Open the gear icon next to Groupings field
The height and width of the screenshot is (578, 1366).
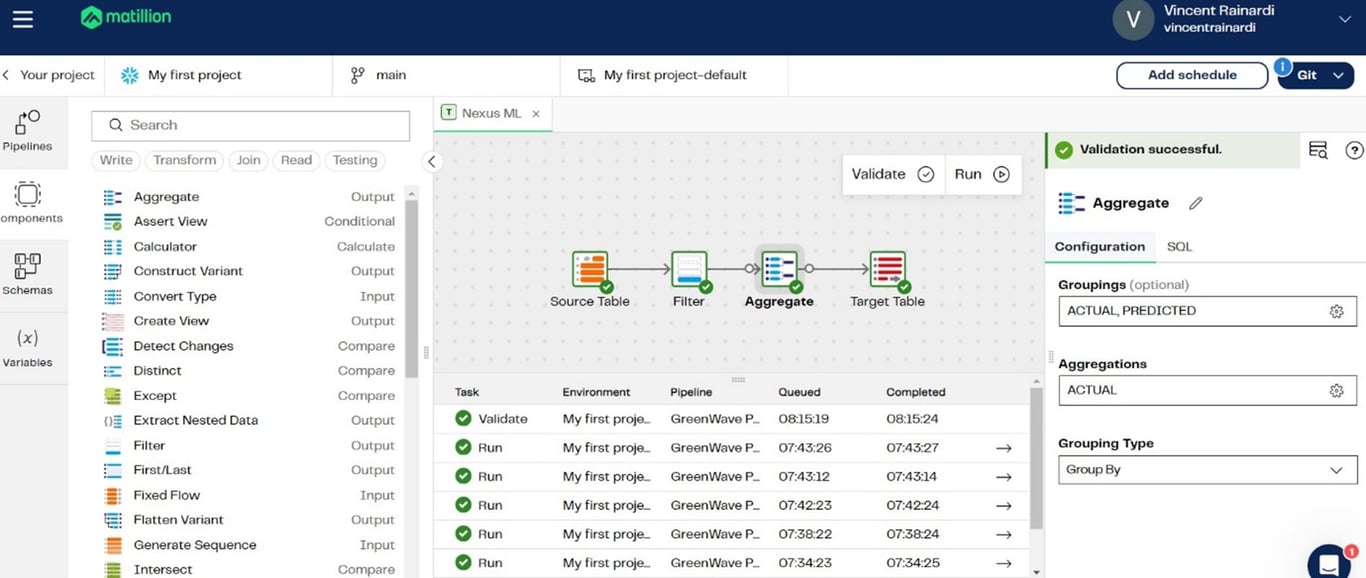(x=1337, y=311)
